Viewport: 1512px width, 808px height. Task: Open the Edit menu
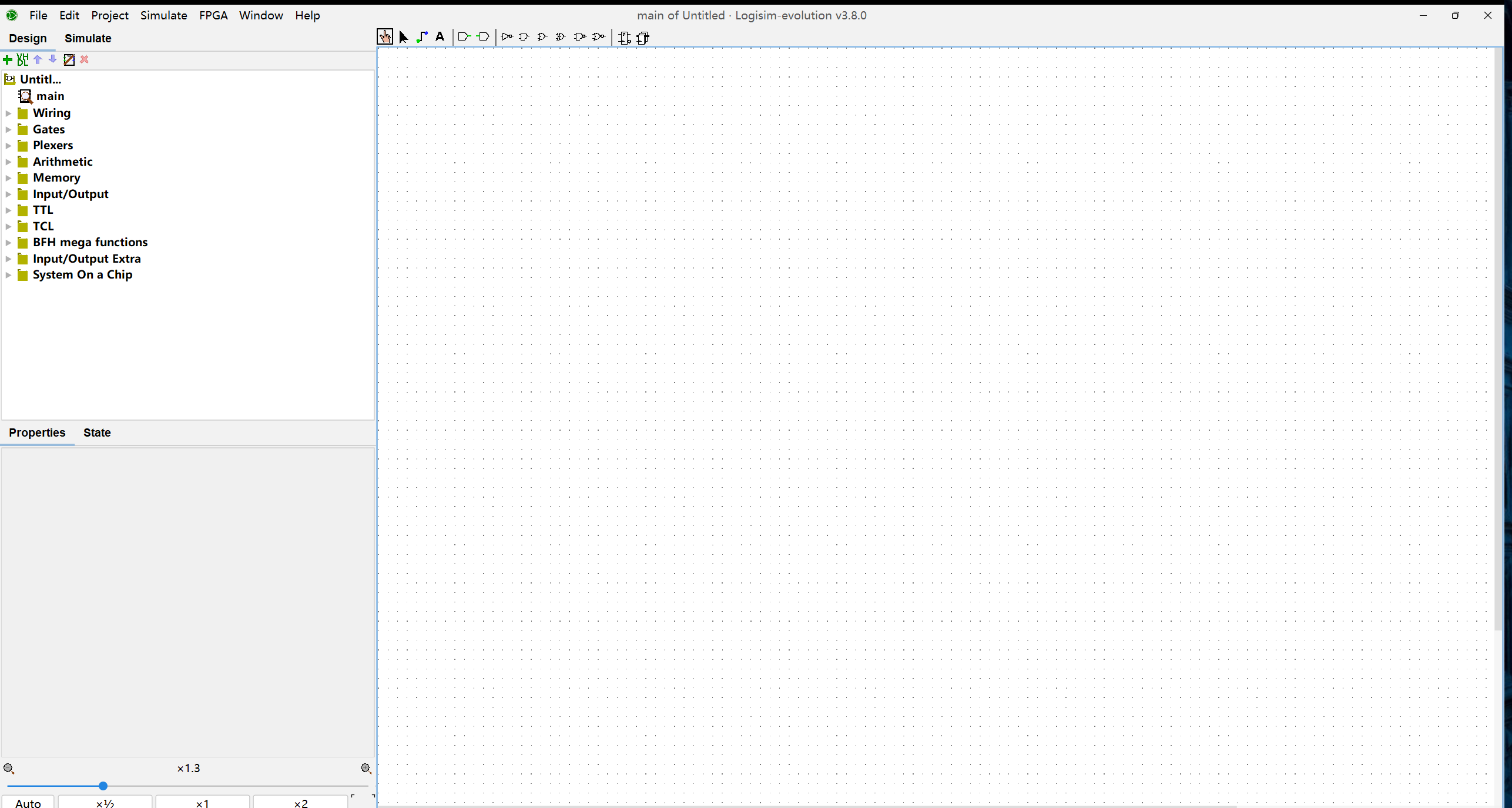point(69,15)
